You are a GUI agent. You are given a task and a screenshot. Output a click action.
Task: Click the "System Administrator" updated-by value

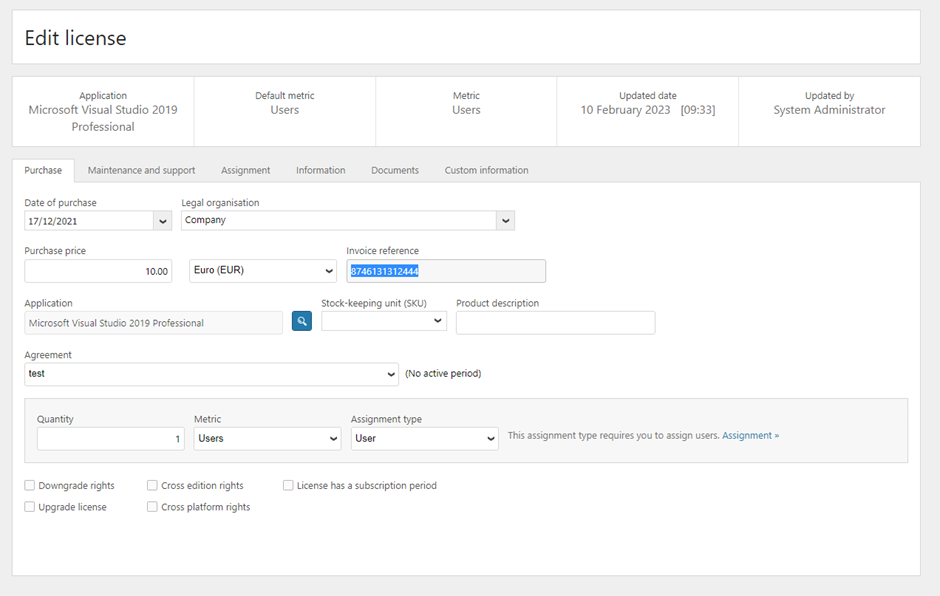pyautogui.click(x=829, y=110)
